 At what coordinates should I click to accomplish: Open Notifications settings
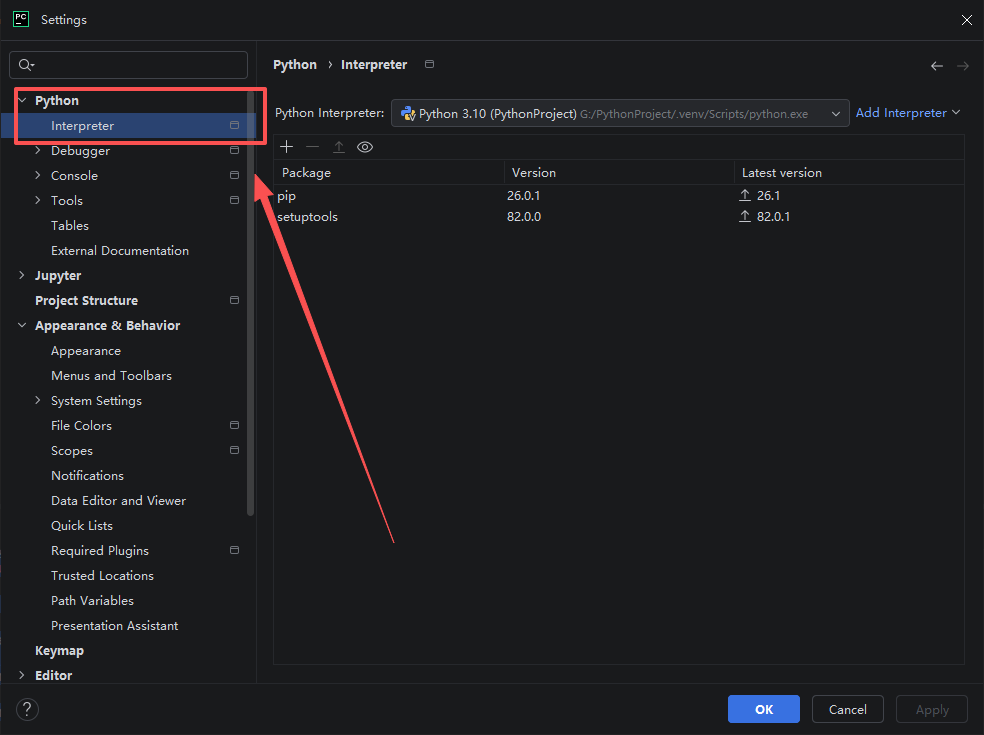click(x=87, y=476)
